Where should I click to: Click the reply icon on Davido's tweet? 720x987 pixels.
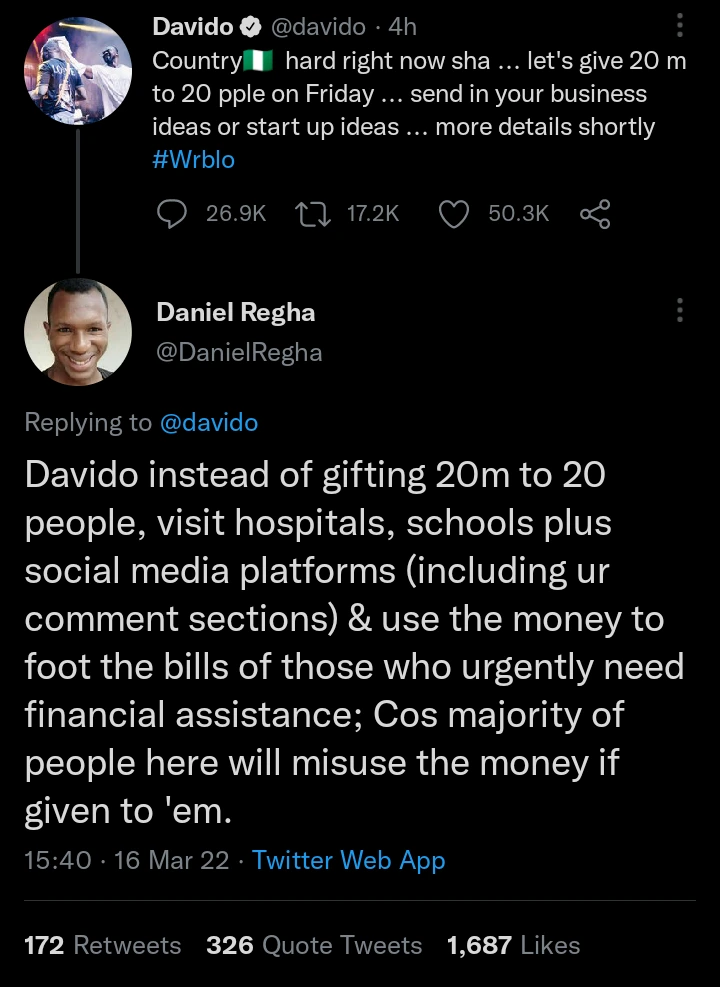pos(175,213)
